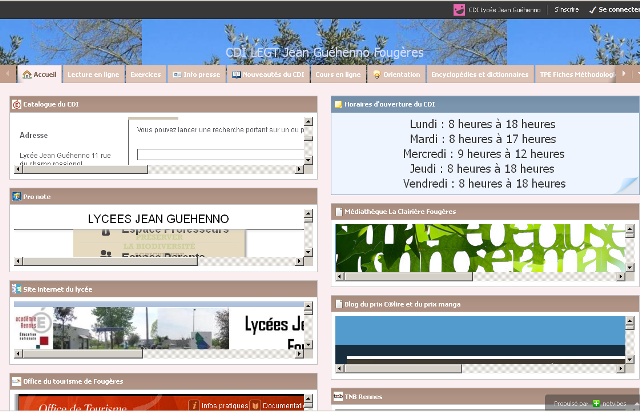640x412 pixels.
Task: Click the Se connecter link
Action: click(614, 9)
